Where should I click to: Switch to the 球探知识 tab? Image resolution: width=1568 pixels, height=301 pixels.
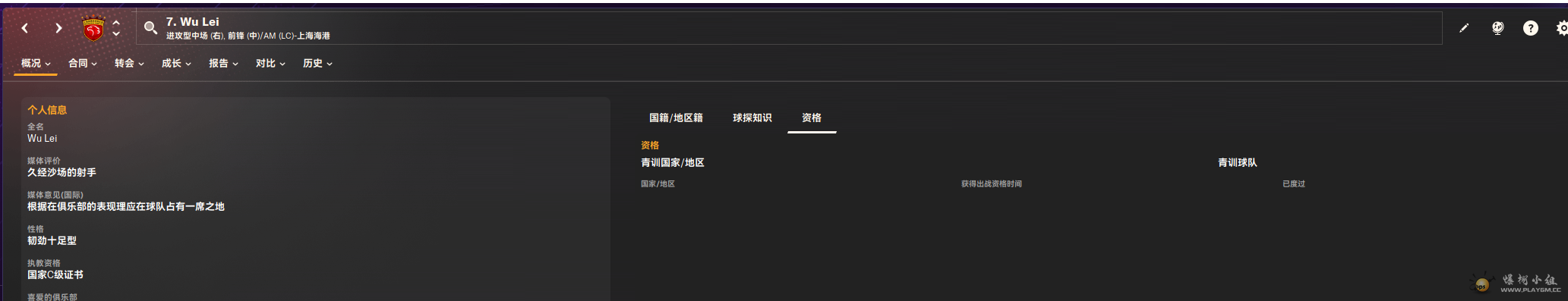point(752,118)
